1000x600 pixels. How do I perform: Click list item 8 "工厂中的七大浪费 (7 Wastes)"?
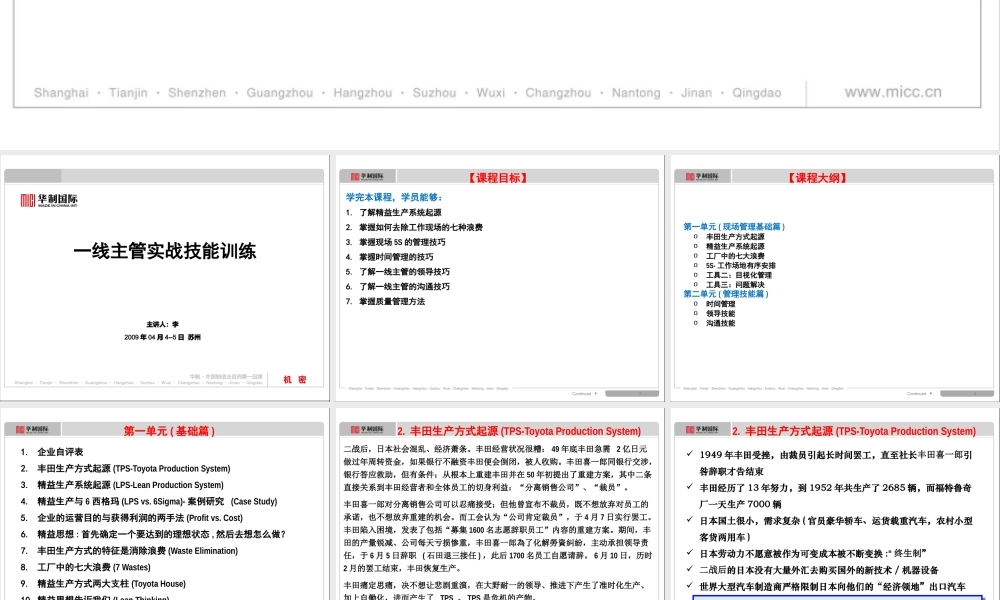point(94,567)
